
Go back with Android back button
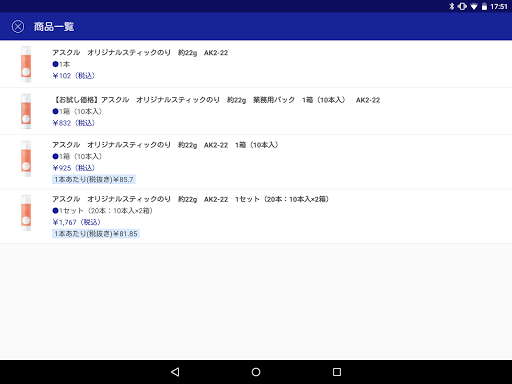pyautogui.click(x=175, y=372)
